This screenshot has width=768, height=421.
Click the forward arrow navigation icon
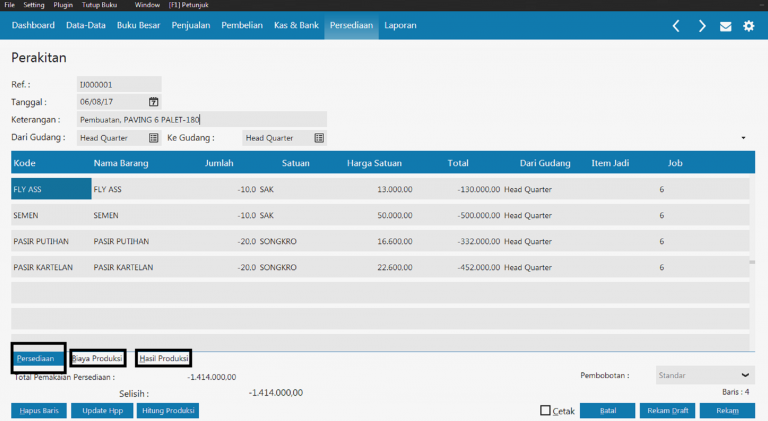pos(702,26)
